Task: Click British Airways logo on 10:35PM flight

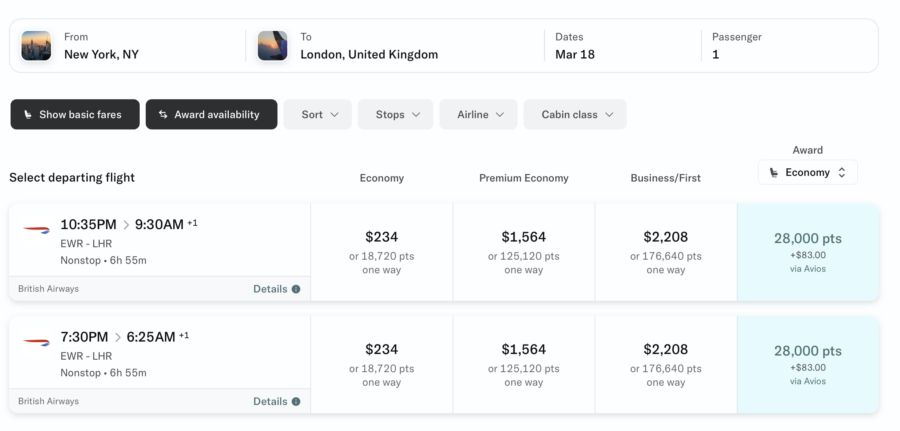Action: (37, 229)
